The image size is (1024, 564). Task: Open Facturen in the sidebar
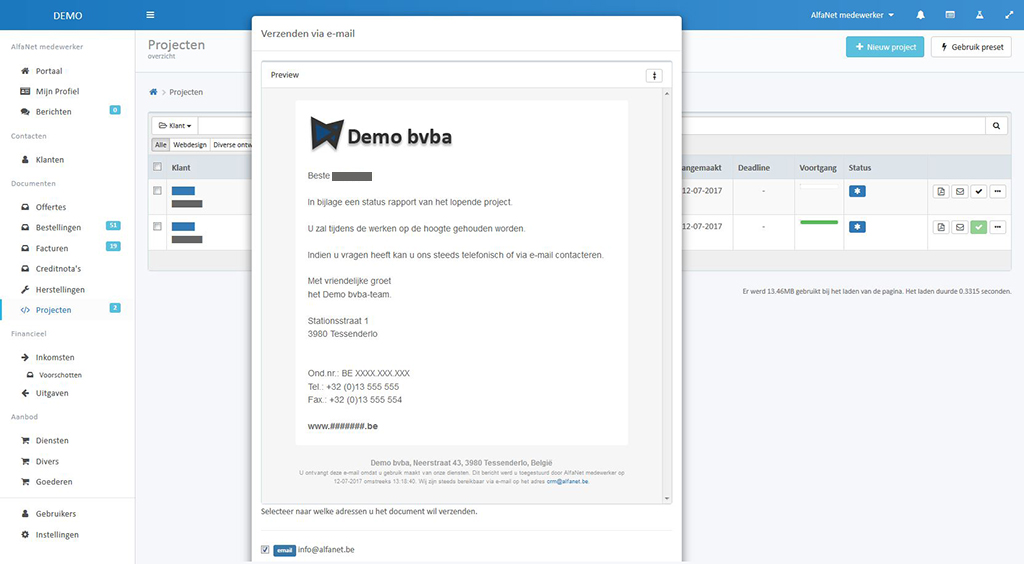(52, 248)
